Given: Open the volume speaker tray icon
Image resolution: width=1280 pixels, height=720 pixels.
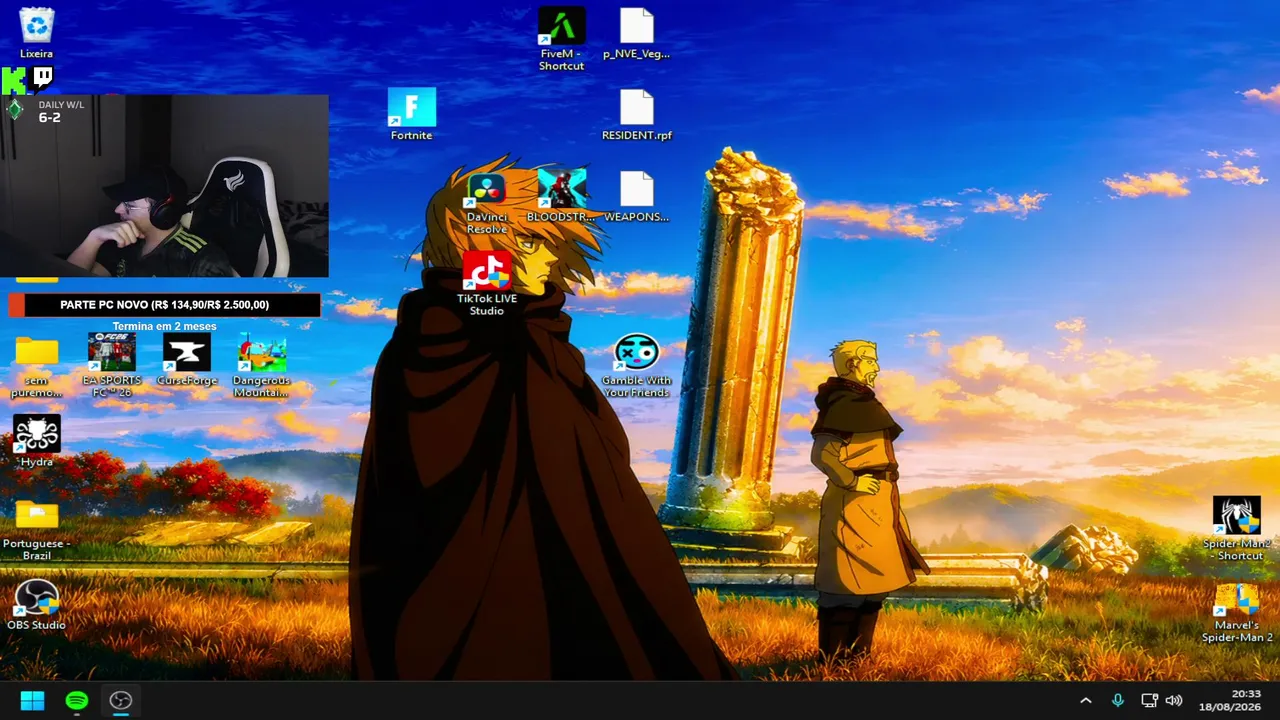Looking at the screenshot, I should click(1174, 701).
